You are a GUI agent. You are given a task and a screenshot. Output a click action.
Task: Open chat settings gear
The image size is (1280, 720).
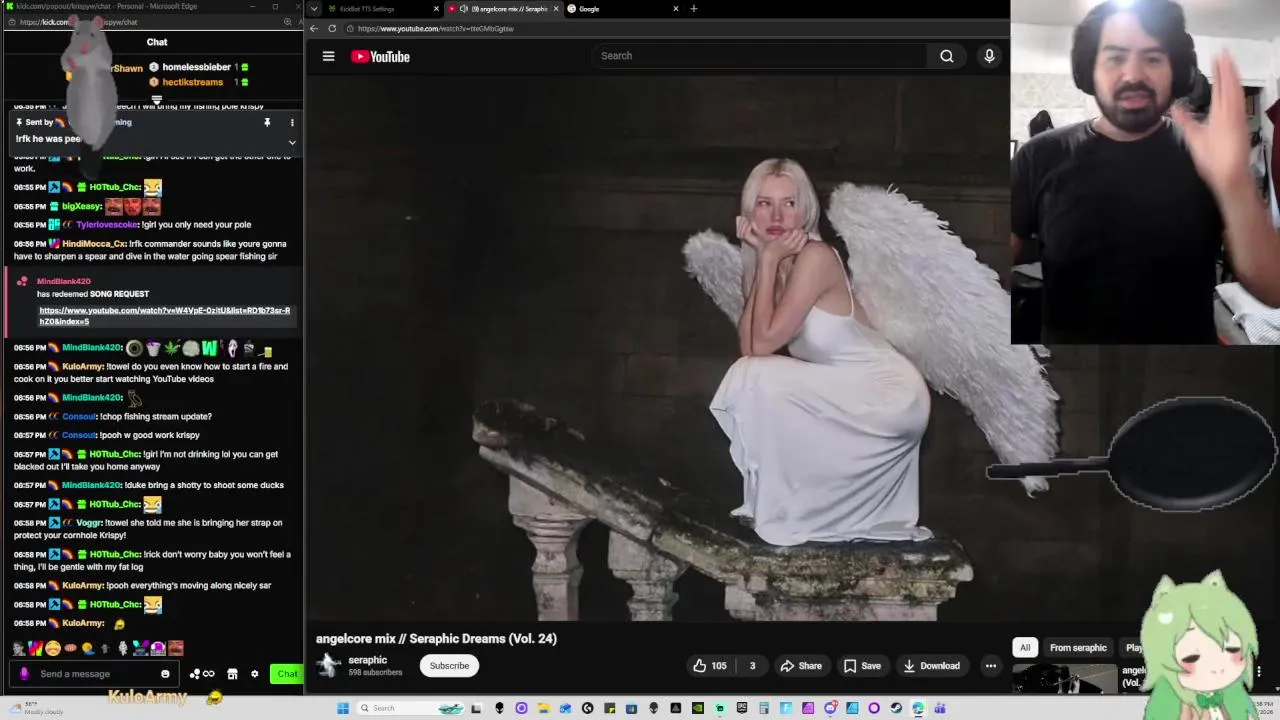254,674
